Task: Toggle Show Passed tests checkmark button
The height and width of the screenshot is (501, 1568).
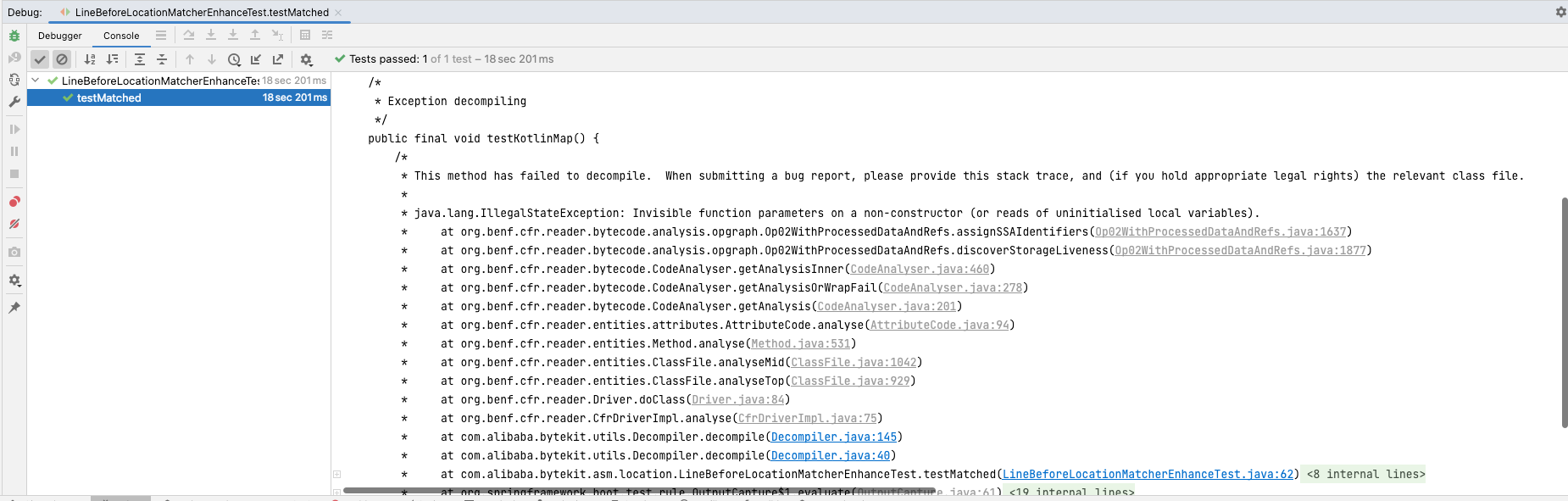Action: 40,59
